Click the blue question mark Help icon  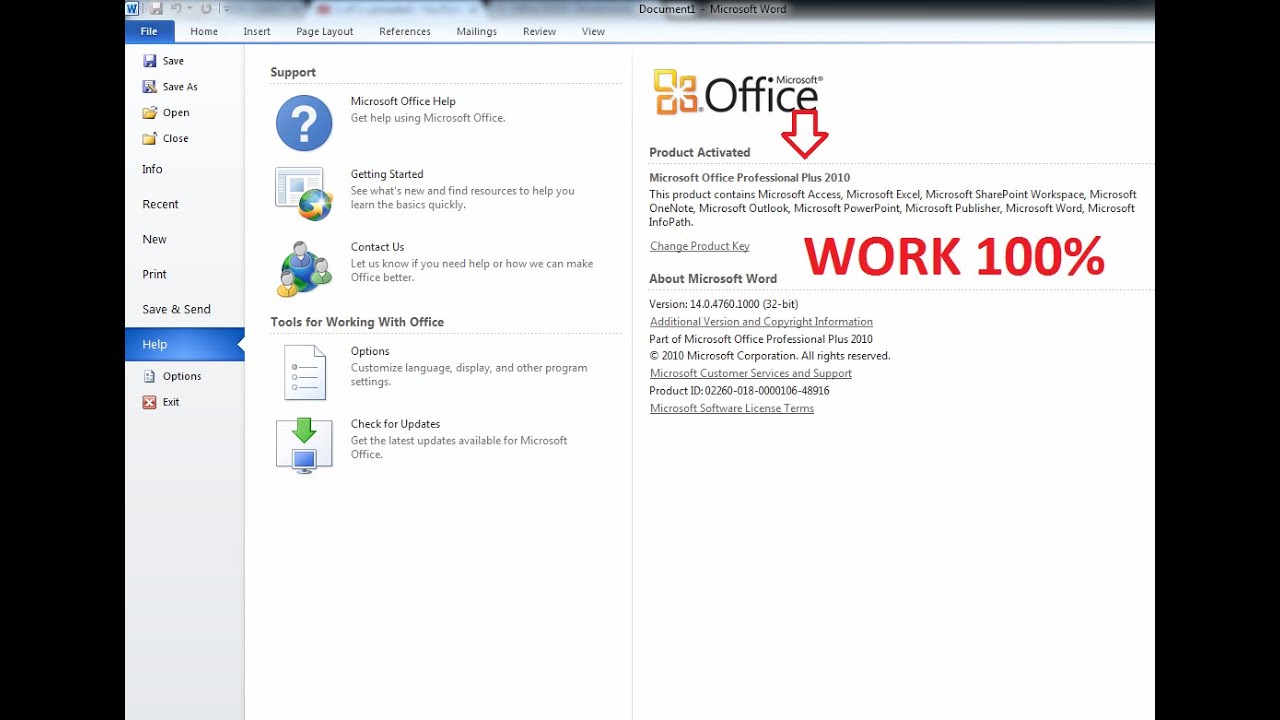(304, 123)
